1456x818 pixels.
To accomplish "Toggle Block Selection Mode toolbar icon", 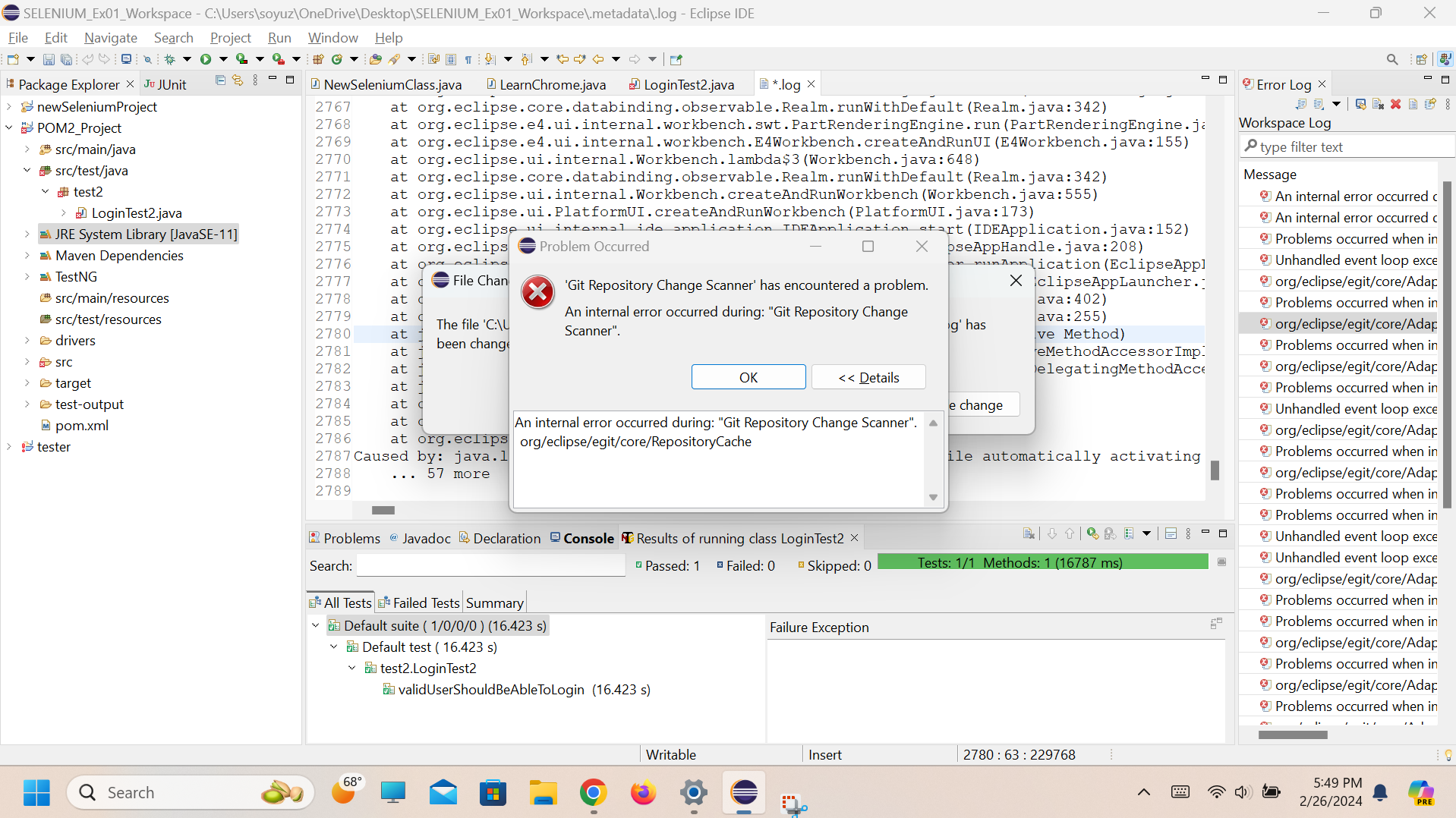I will (x=451, y=59).
